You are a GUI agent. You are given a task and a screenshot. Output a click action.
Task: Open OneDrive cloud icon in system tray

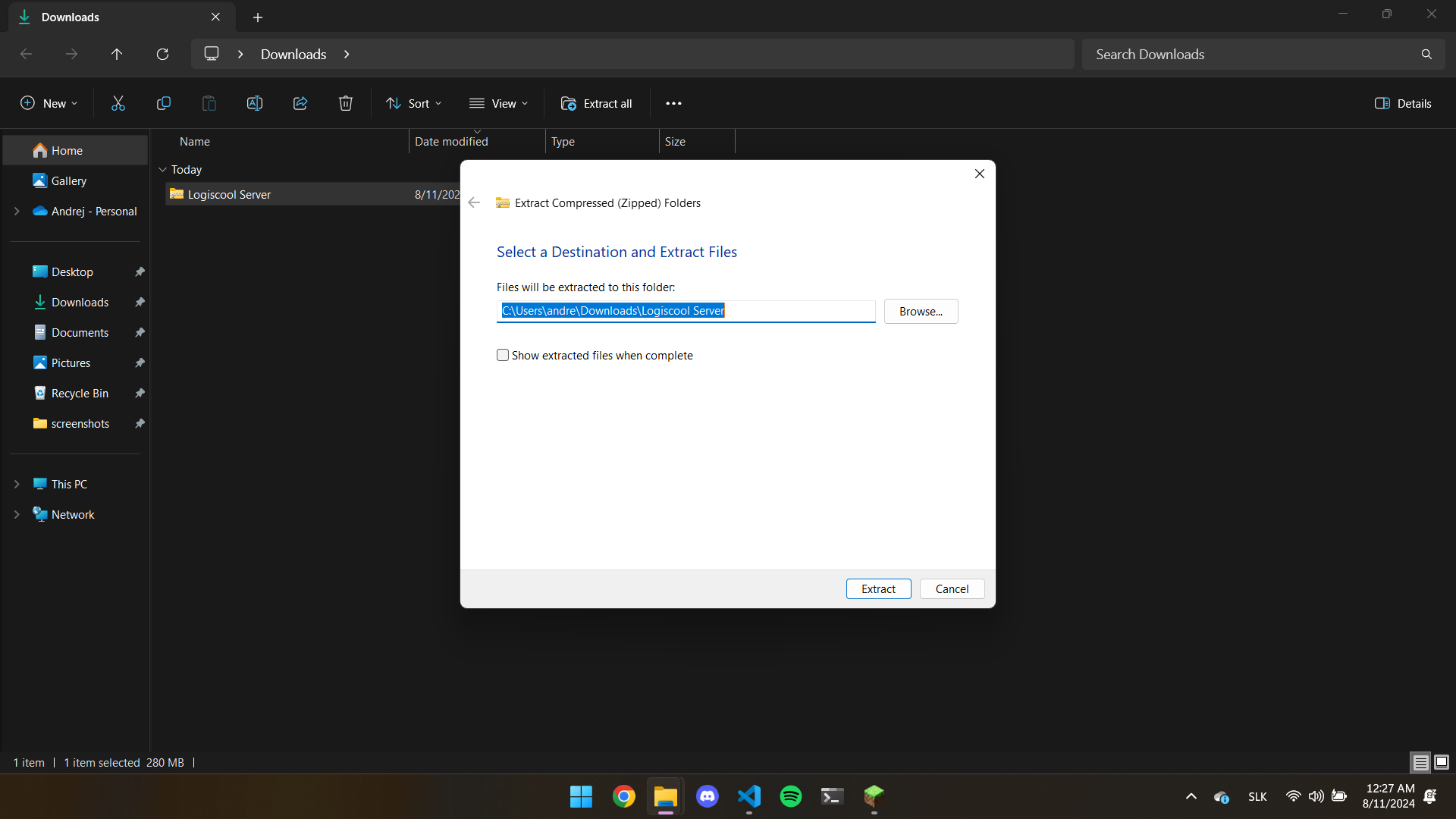pos(1221,797)
